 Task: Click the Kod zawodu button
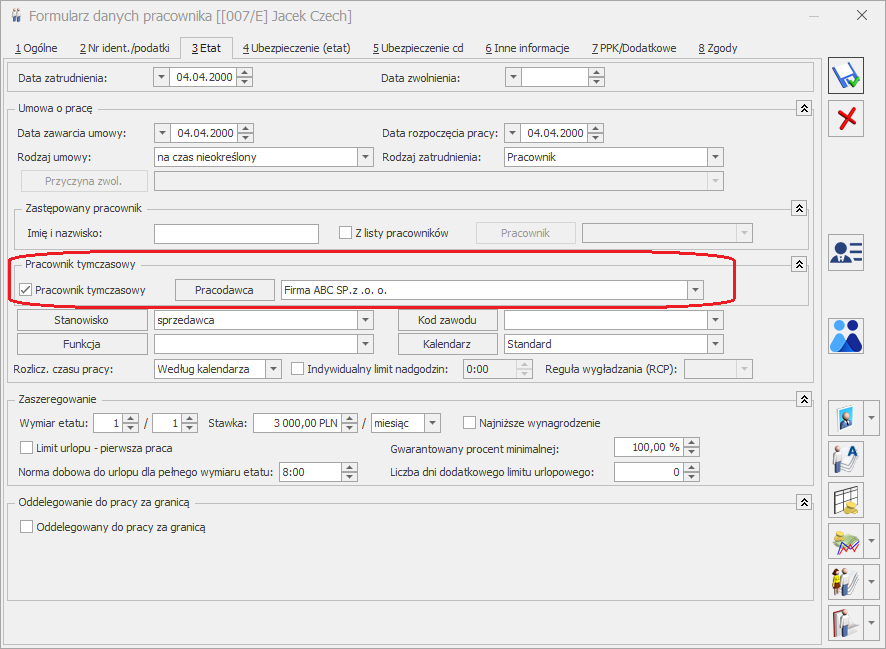tap(448, 320)
